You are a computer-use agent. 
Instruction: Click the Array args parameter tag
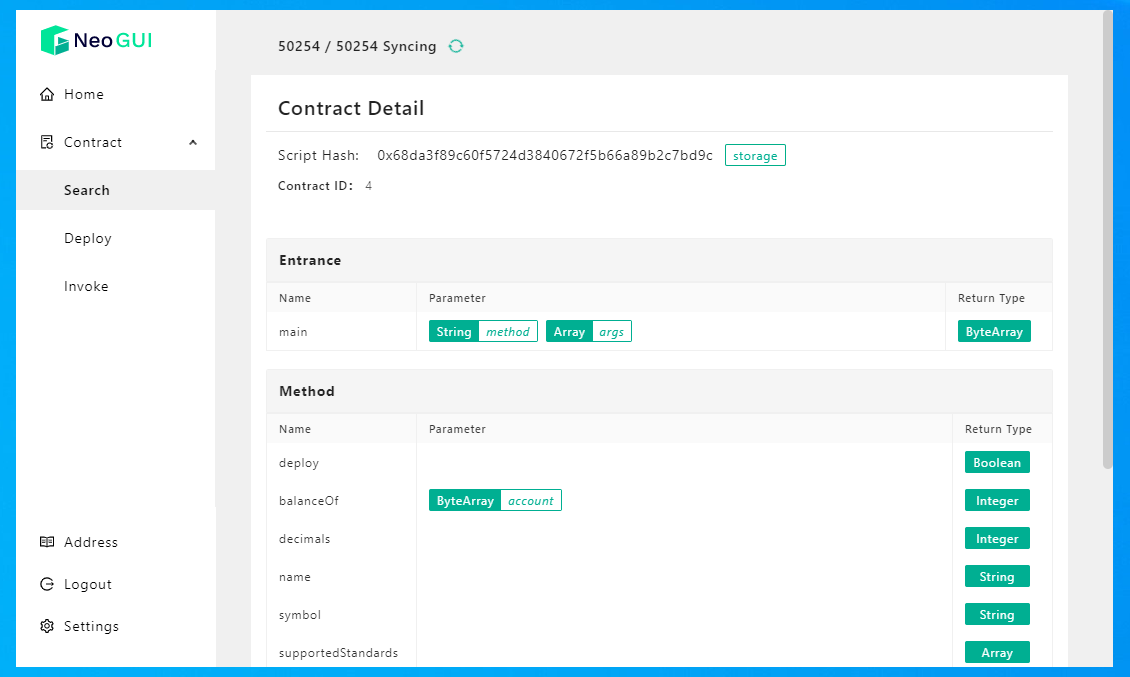click(588, 332)
